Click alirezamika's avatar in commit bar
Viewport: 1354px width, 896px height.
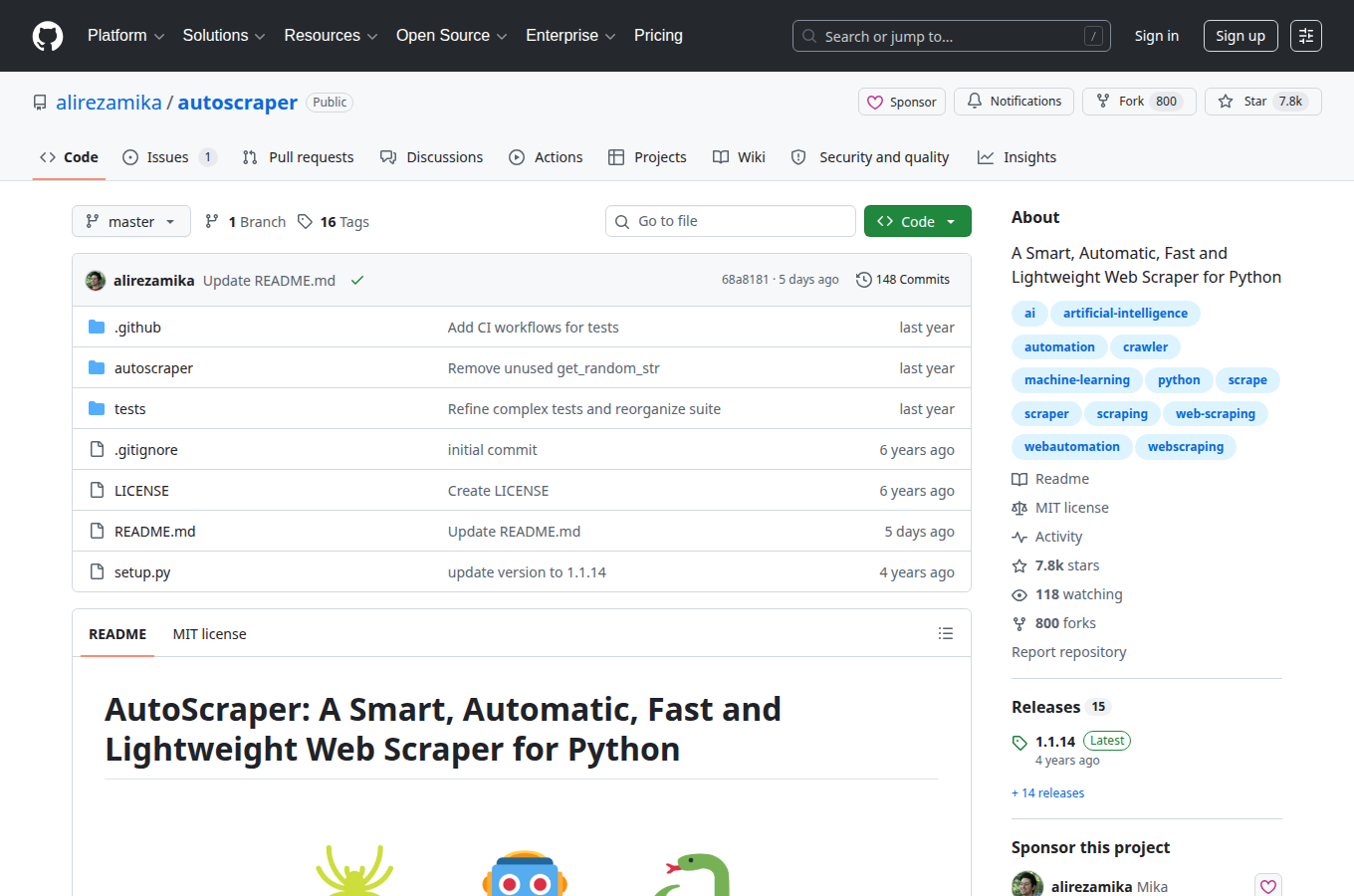(x=96, y=281)
